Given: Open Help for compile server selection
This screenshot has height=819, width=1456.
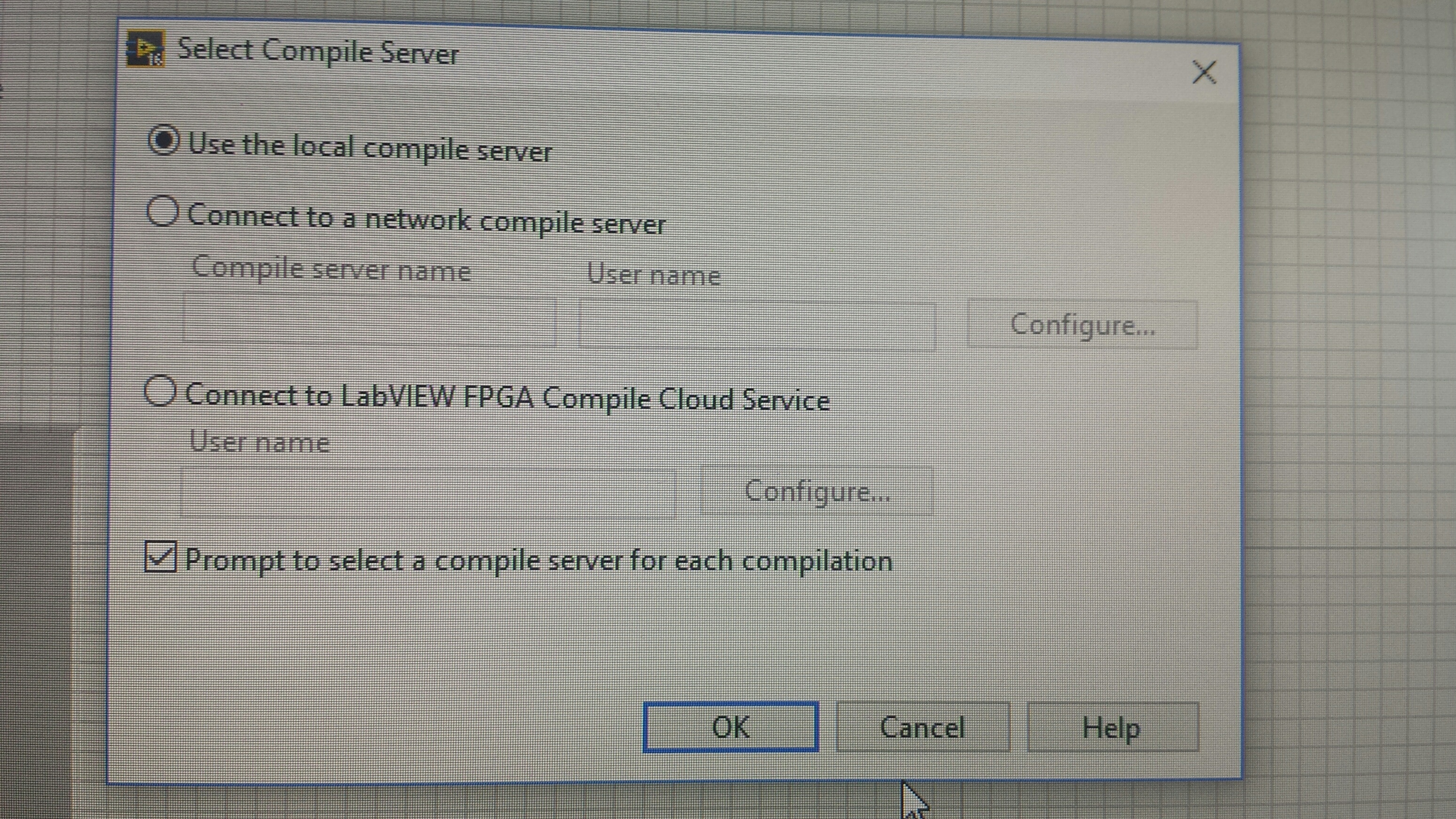Looking at the screenshot, I should coord(1112,727).
